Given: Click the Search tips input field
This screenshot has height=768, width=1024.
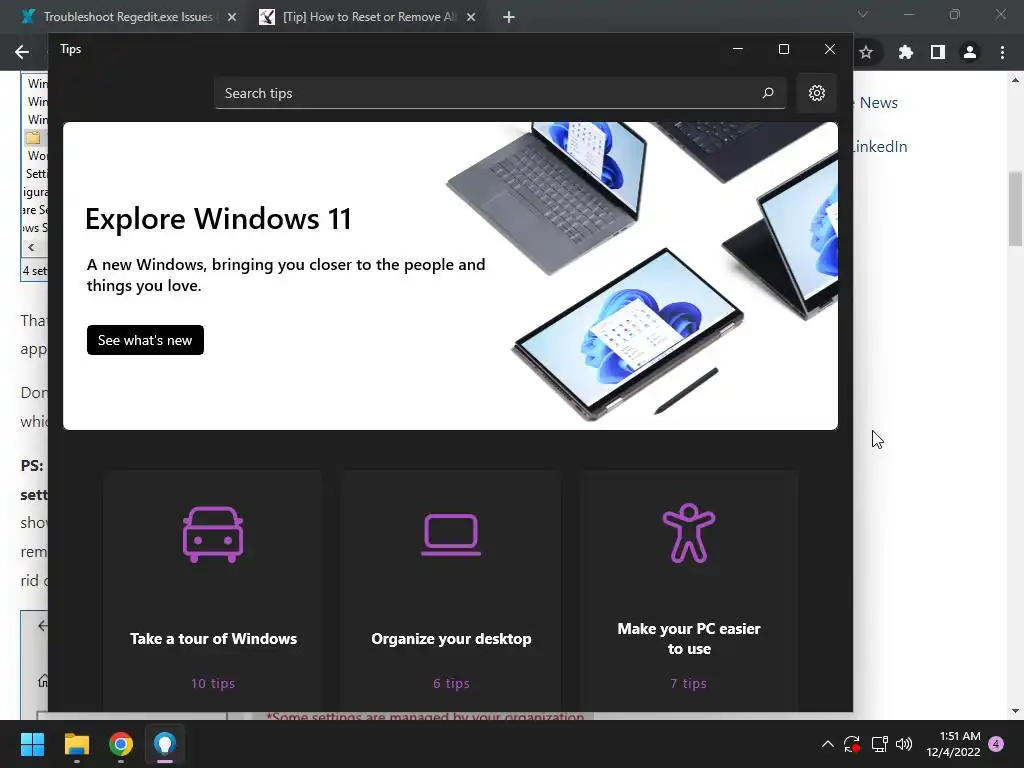Looking at the screenshot, I should coord(500,93).
